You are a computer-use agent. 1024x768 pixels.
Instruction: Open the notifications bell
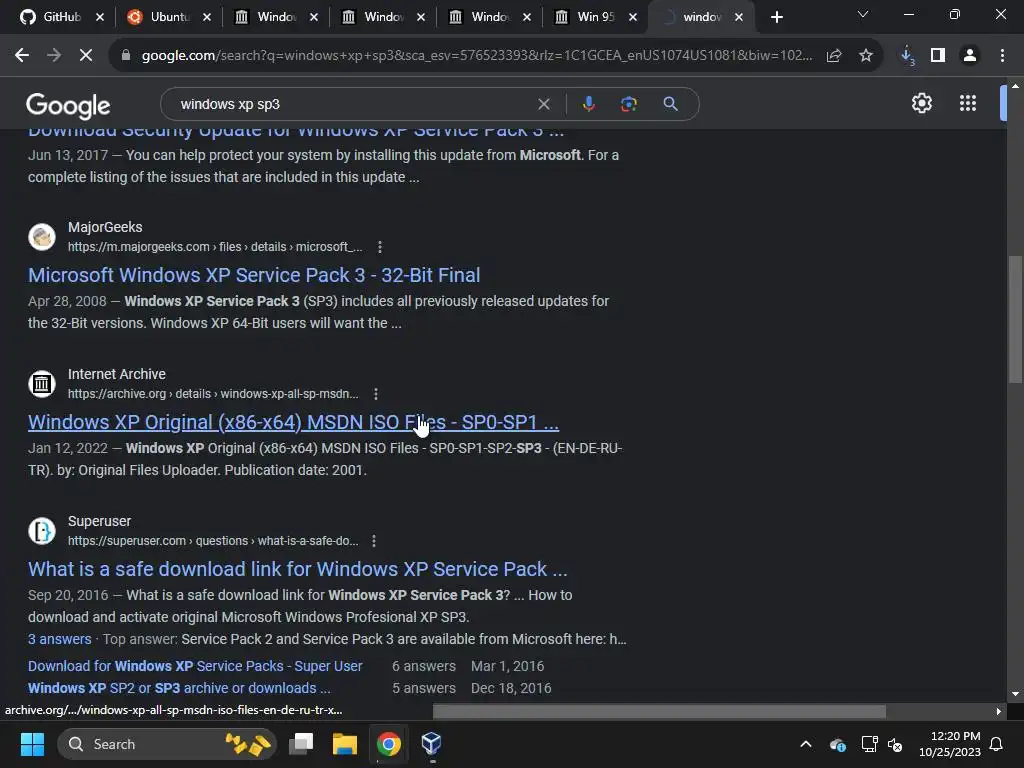coord(997,744)
